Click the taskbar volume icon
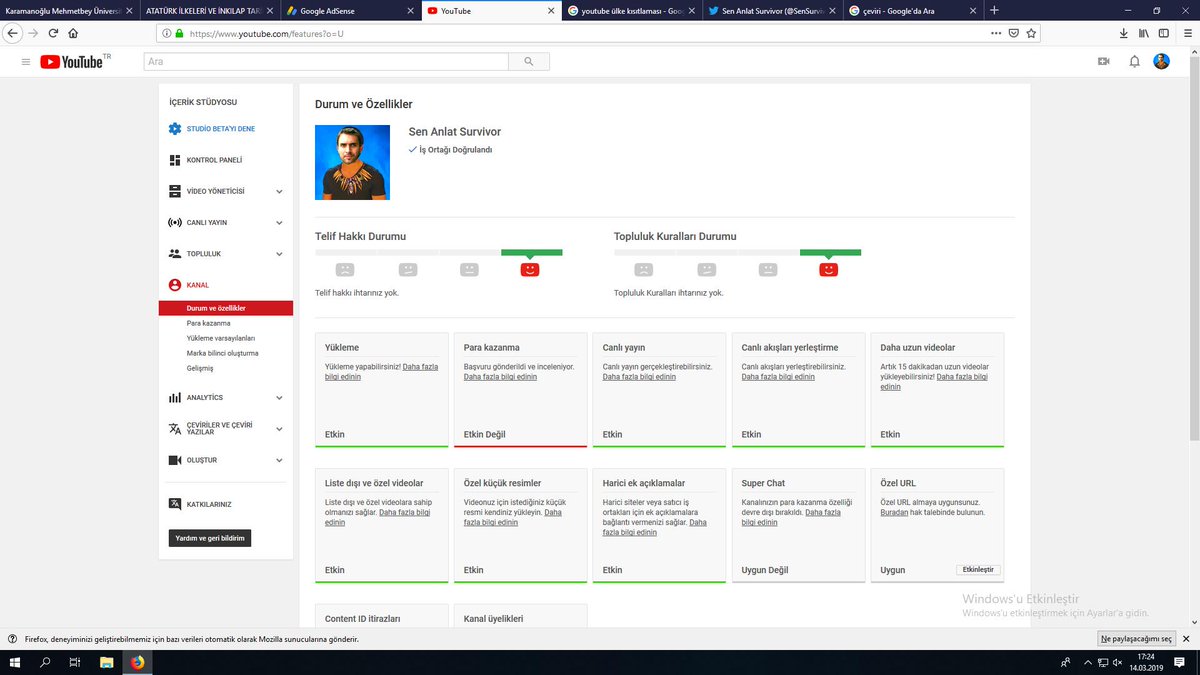This screenshot has height=675, width=1200. [x=1116, y=662]
